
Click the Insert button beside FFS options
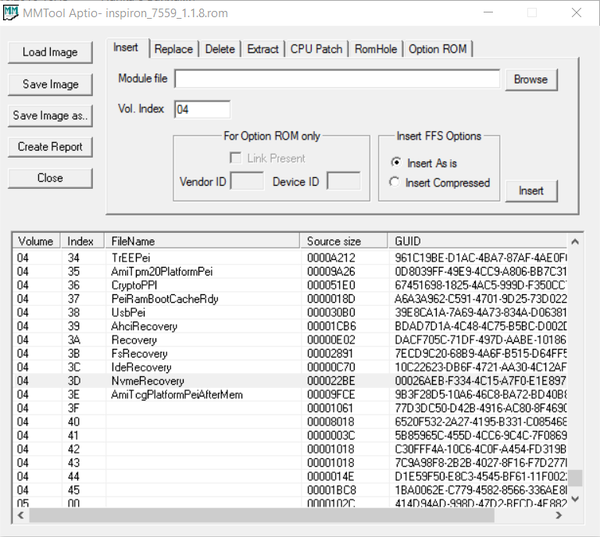(531, 191)
